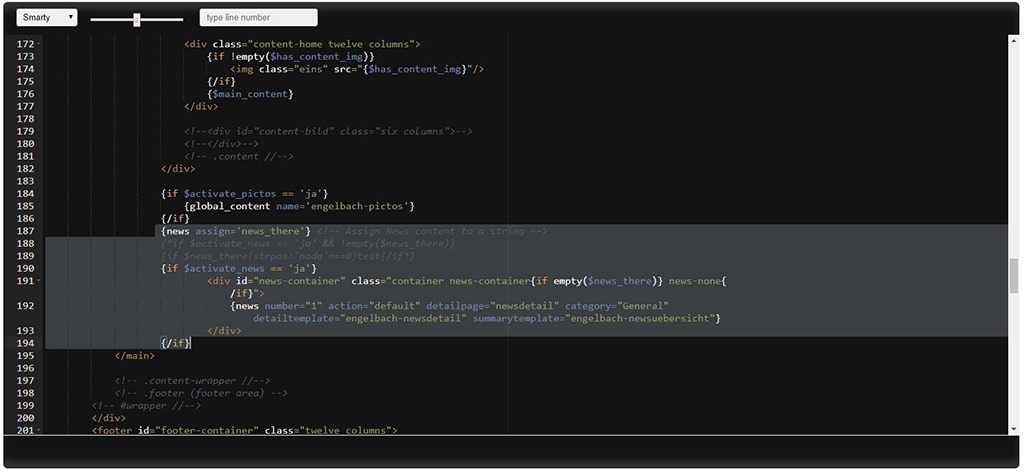Place cursor in the $main_content variable
The image size is (1024, 473).
(250, 94)
